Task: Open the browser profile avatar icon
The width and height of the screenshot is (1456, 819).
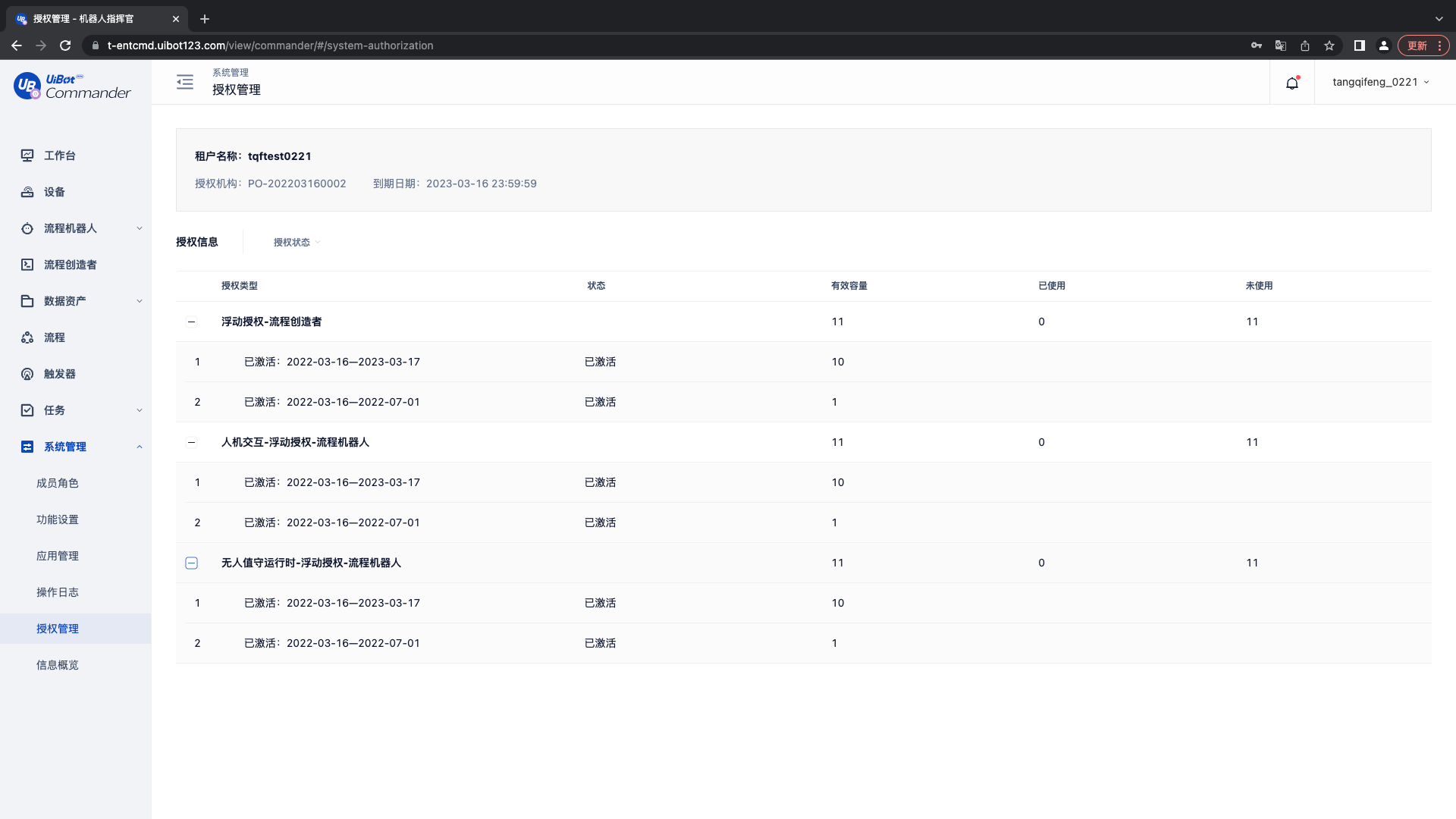Action: [1384, 45]
